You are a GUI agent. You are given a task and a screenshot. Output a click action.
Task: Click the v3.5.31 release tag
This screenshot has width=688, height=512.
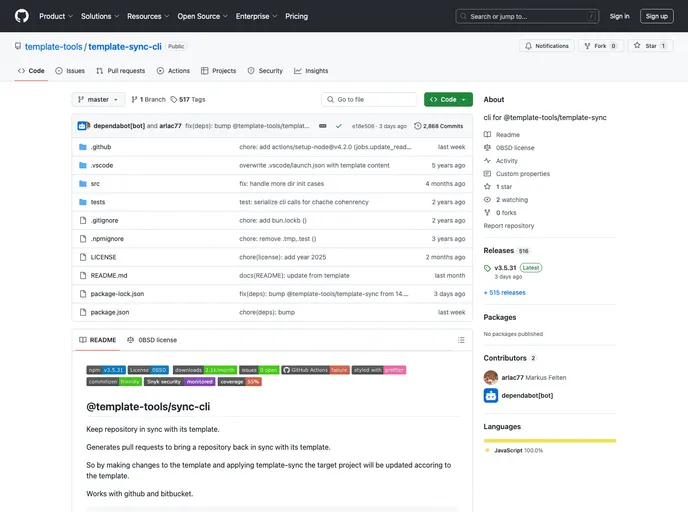pos(505,268)
